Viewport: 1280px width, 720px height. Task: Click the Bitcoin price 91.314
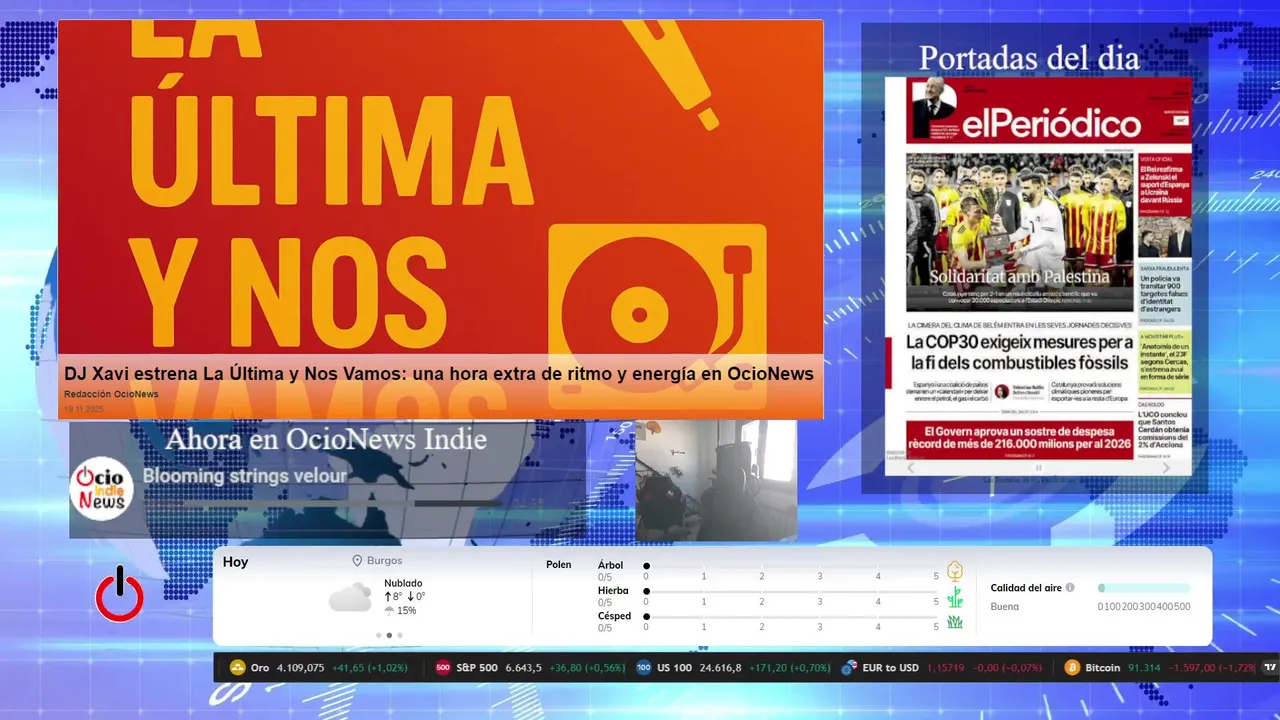(1144, 668)
